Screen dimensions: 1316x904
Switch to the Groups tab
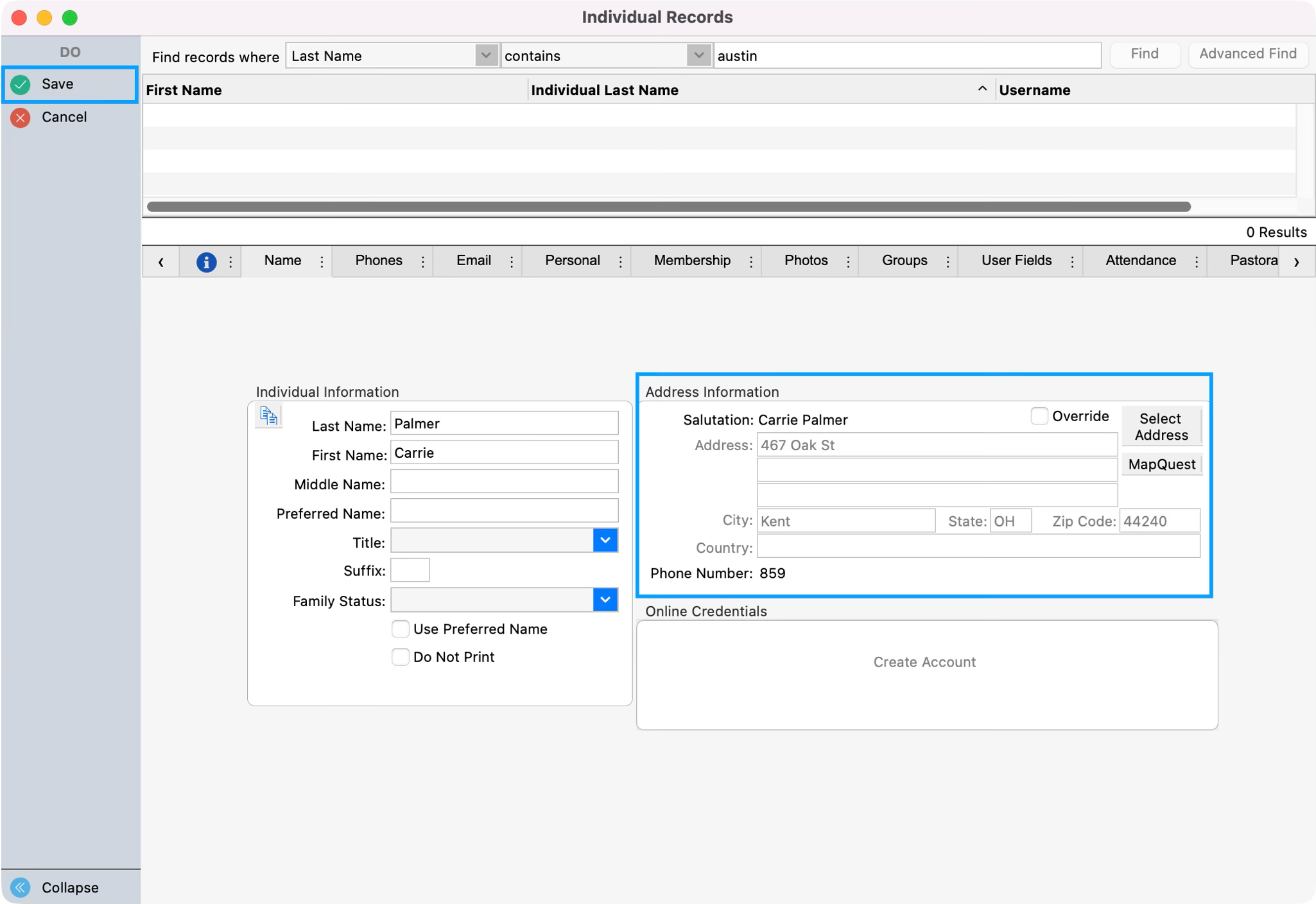pyautogui.click(x=905, y=261)
